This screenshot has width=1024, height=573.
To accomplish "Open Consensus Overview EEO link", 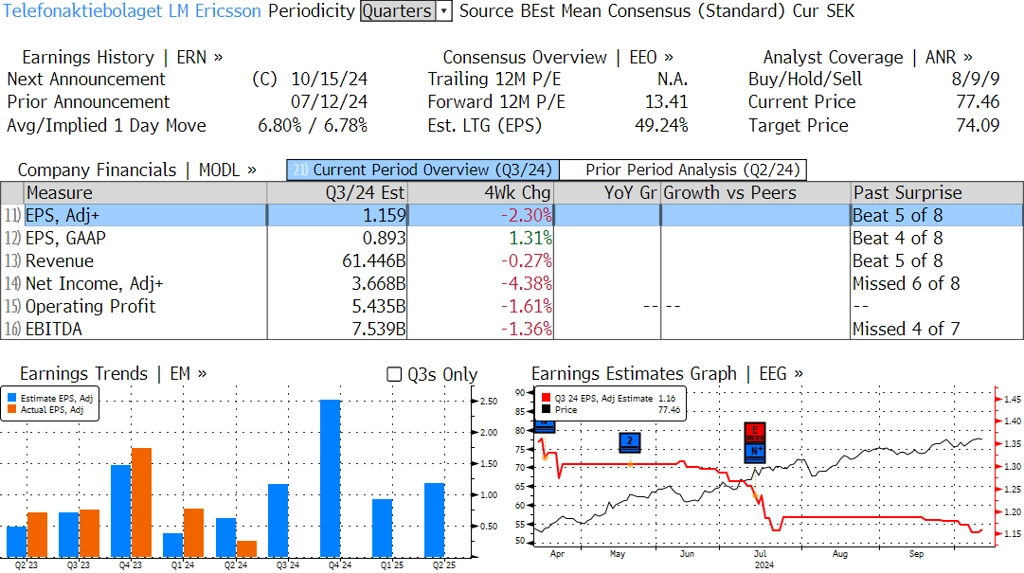I will (x=558, y=57).
